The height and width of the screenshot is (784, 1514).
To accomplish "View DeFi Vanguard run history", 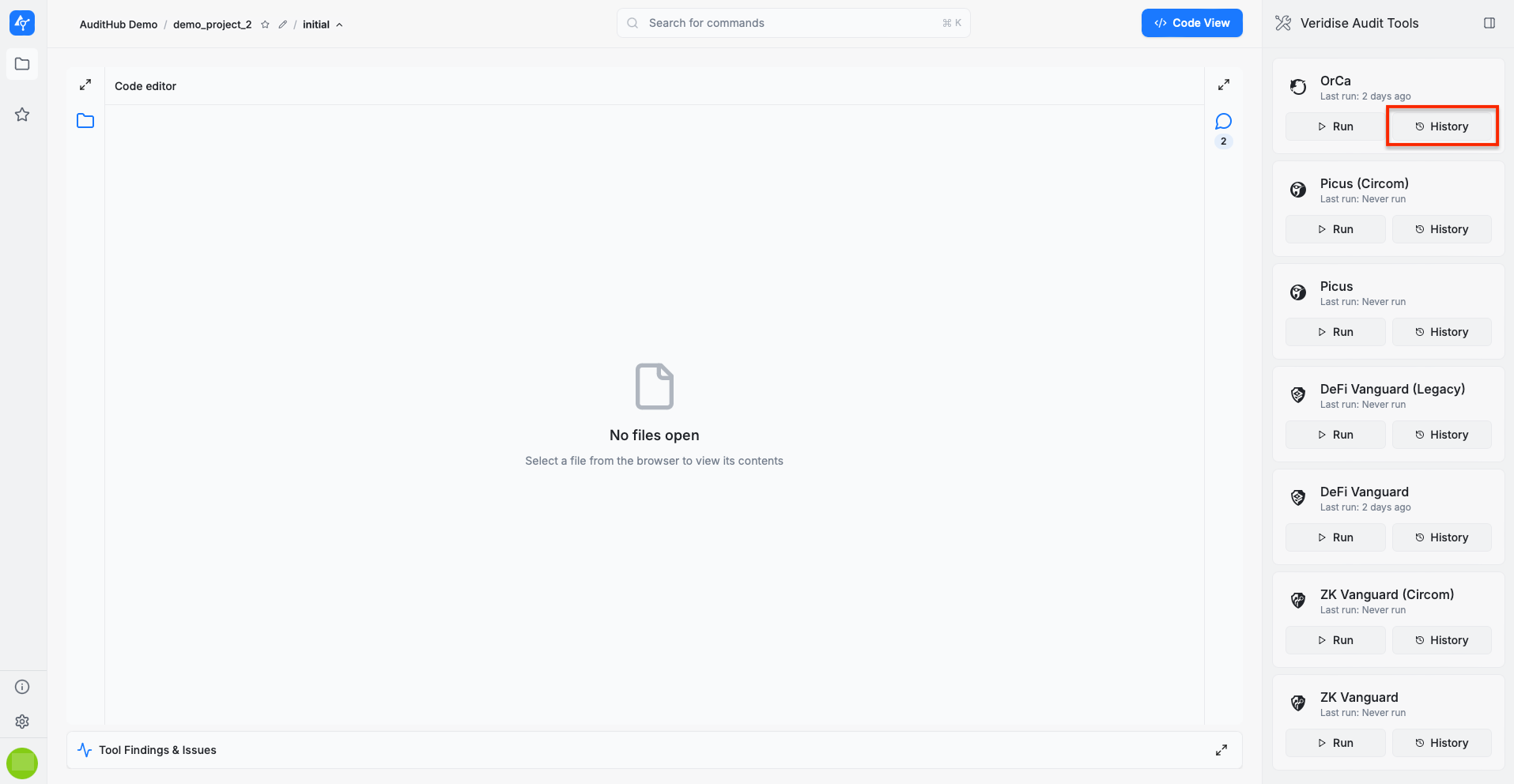I will 1441,537.
